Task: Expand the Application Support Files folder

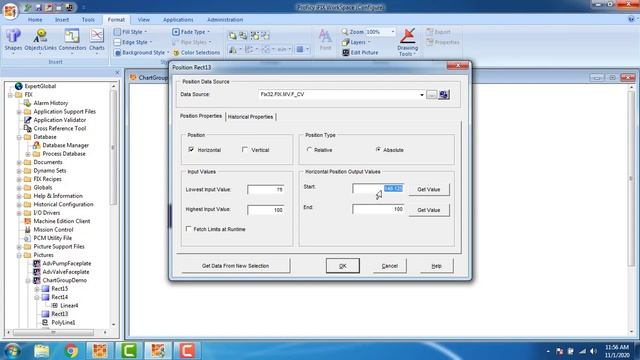Action: [19, 112]
